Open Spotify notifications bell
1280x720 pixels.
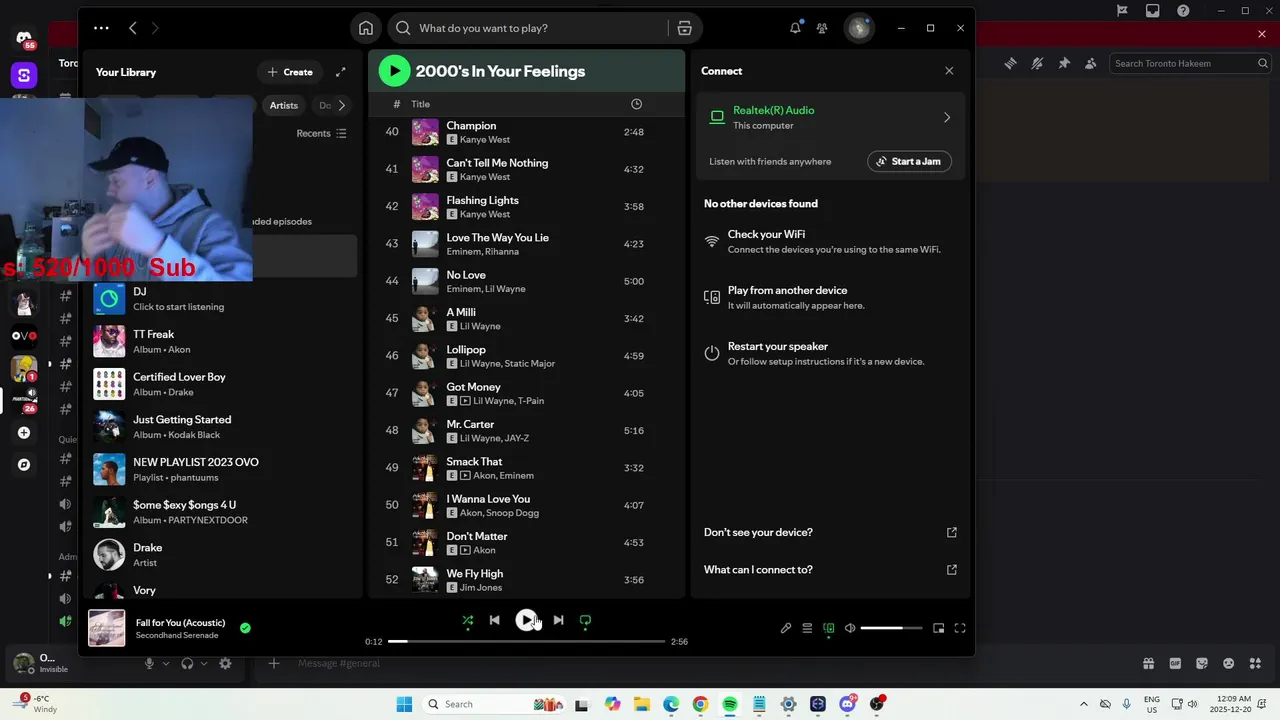pos(796,28)
